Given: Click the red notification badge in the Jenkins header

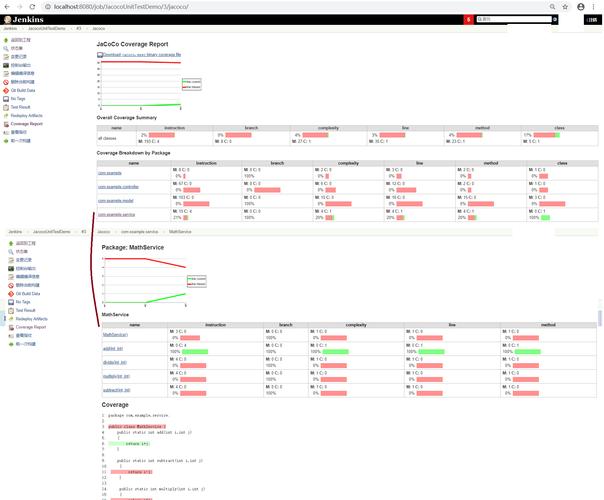Looking at the screenshot, I should (x=468, y=19).
